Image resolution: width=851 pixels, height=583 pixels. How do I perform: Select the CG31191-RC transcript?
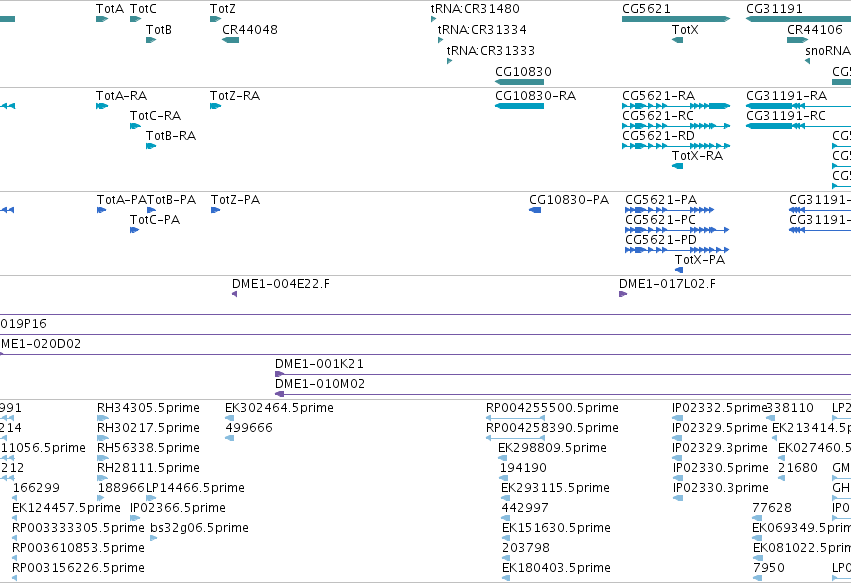(x=798, y=126)
